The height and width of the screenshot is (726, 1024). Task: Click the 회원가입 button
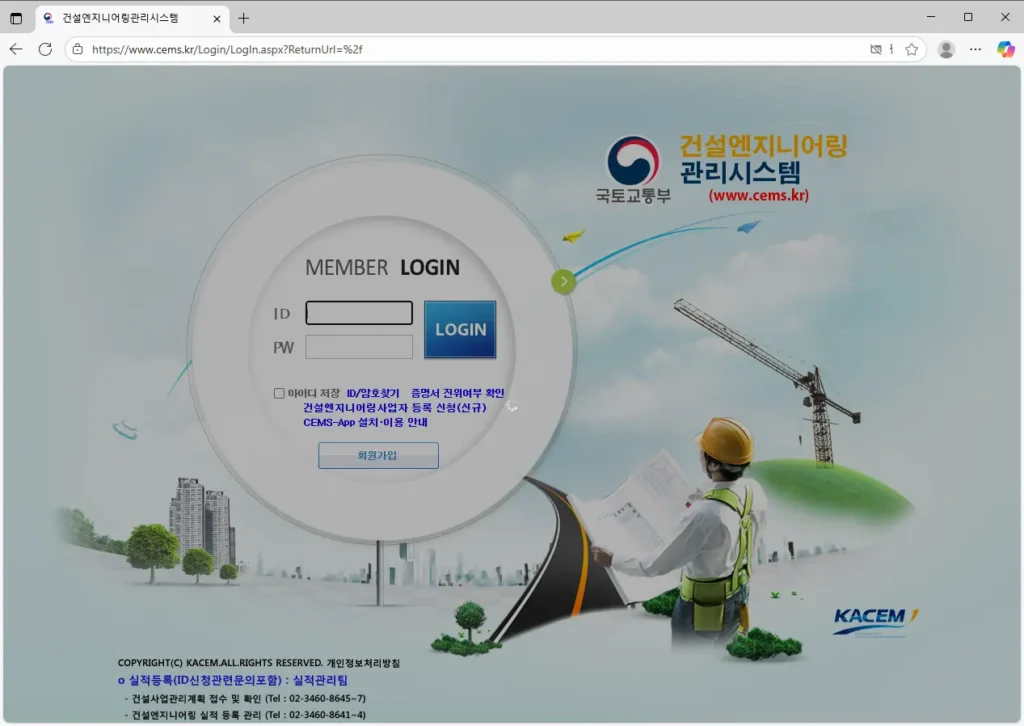[378, 456]
